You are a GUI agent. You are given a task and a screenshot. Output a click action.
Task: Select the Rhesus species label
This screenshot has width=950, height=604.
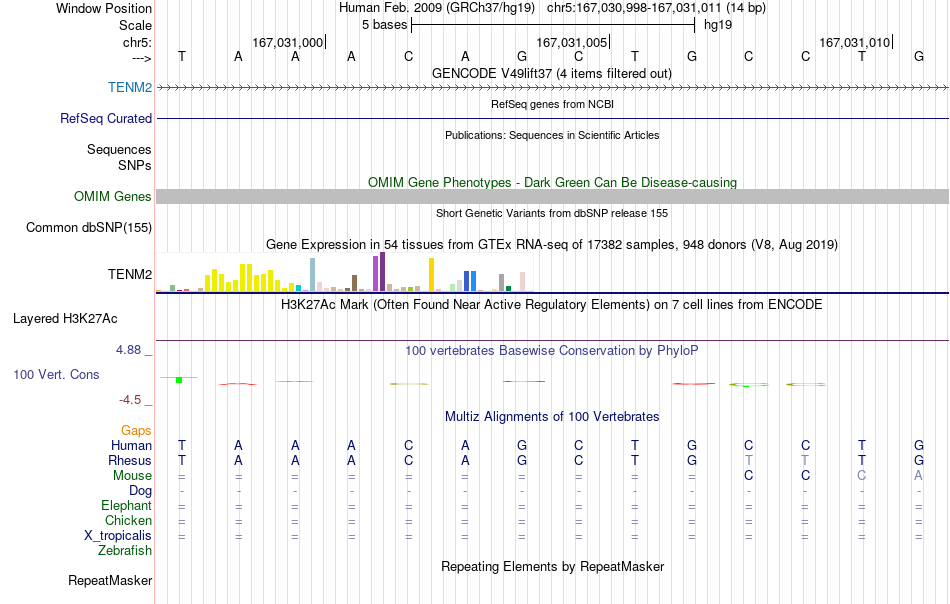(130, 460)
